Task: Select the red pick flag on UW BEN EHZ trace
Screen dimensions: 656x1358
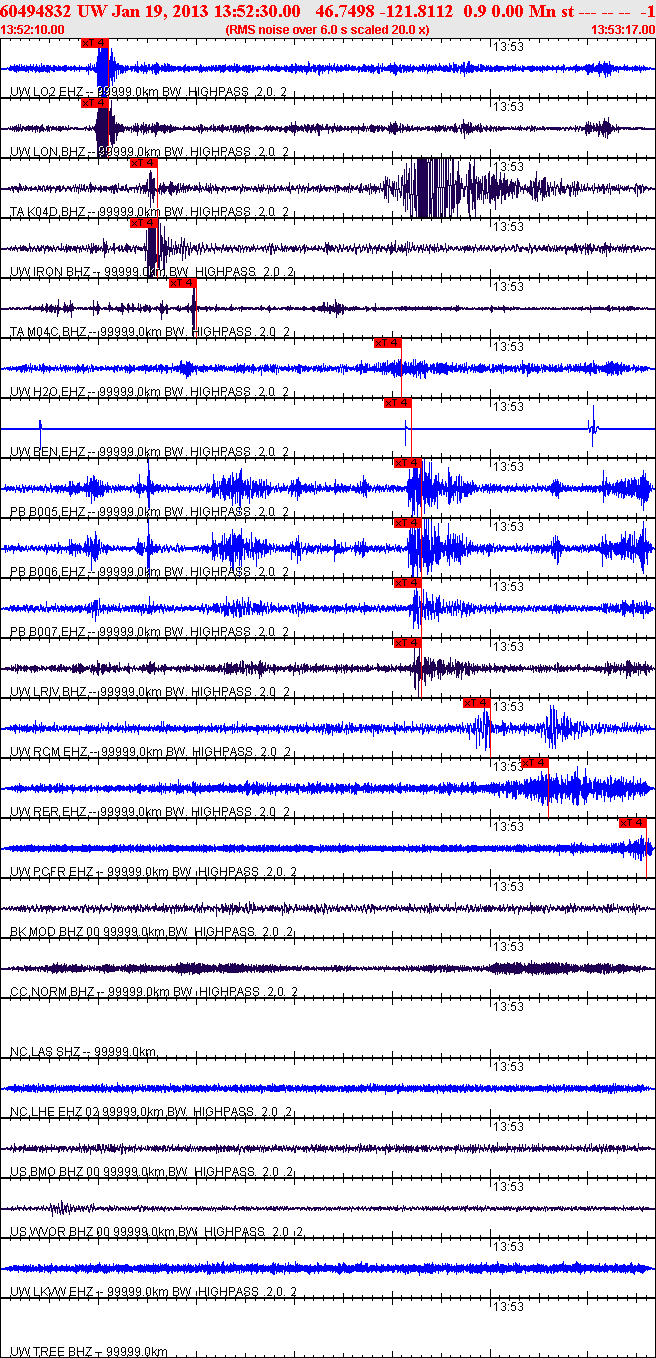Action: (397, 403)
